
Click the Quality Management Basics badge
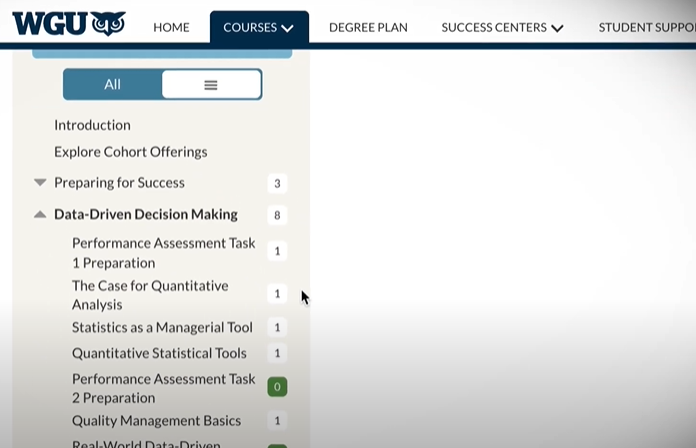coord(277,421)
